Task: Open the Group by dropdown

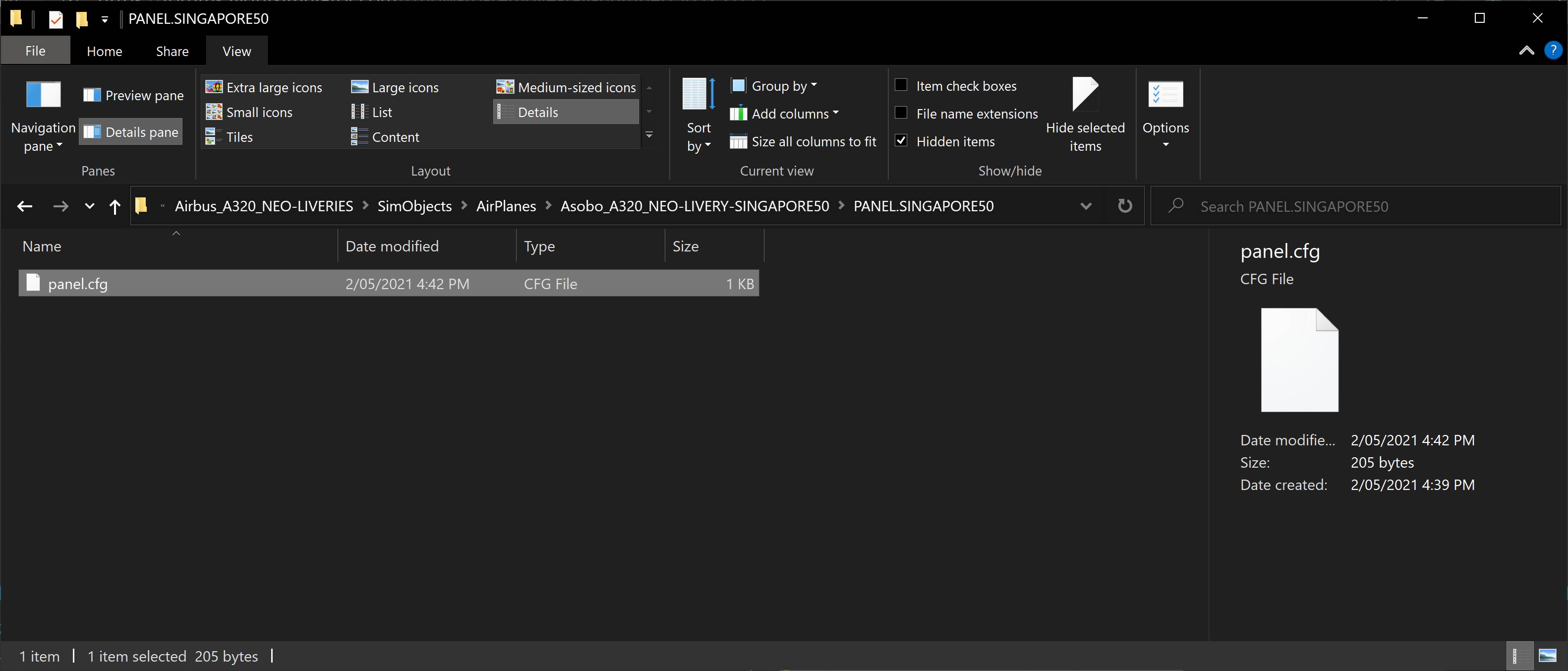Action: coord(774,86)
